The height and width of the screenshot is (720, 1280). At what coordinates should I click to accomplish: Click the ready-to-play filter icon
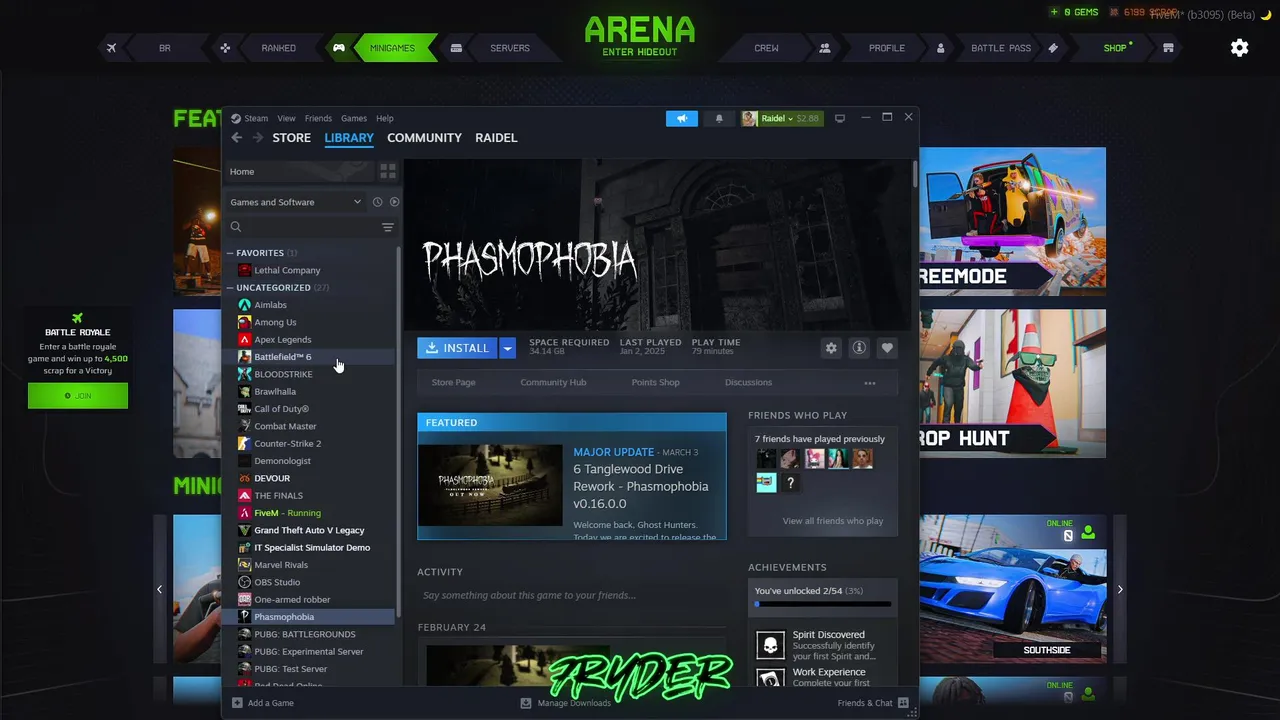pos(394,202)
